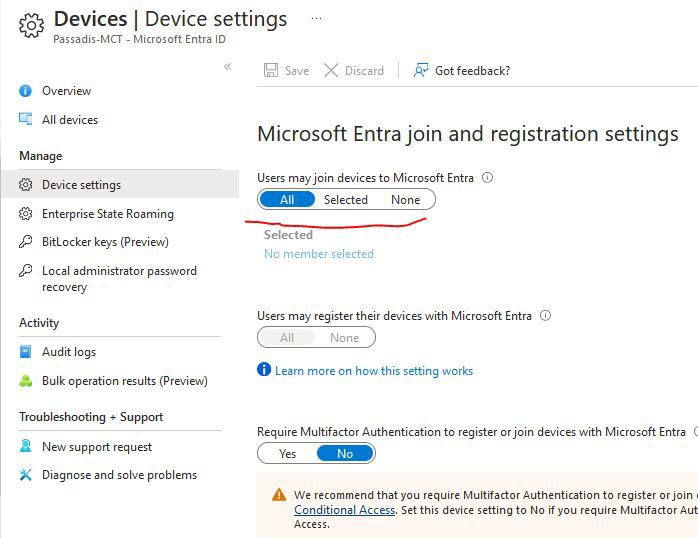Click the New support request icon
This screenshot has height=538, width=698.
[x=25, y=446]
